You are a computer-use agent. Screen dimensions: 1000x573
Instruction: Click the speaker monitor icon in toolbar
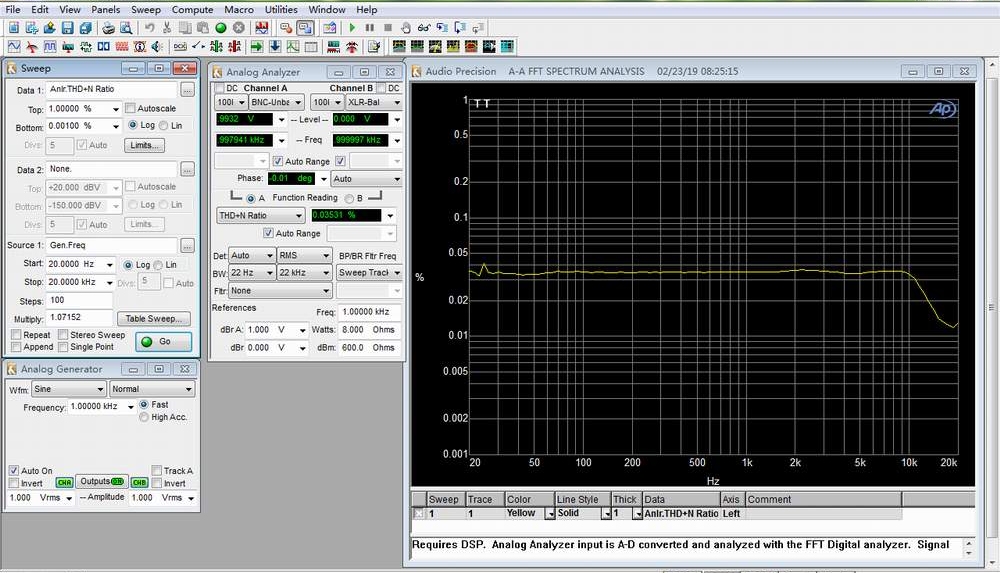point(158,47)
